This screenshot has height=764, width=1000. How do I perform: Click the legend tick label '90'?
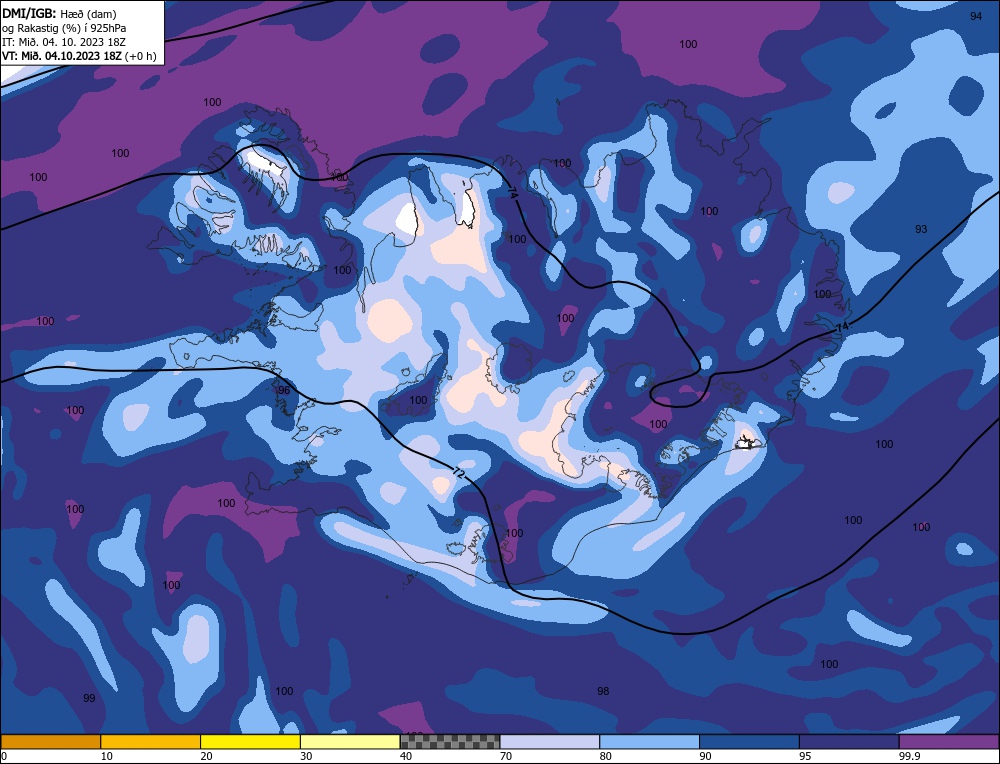point(705,756)
